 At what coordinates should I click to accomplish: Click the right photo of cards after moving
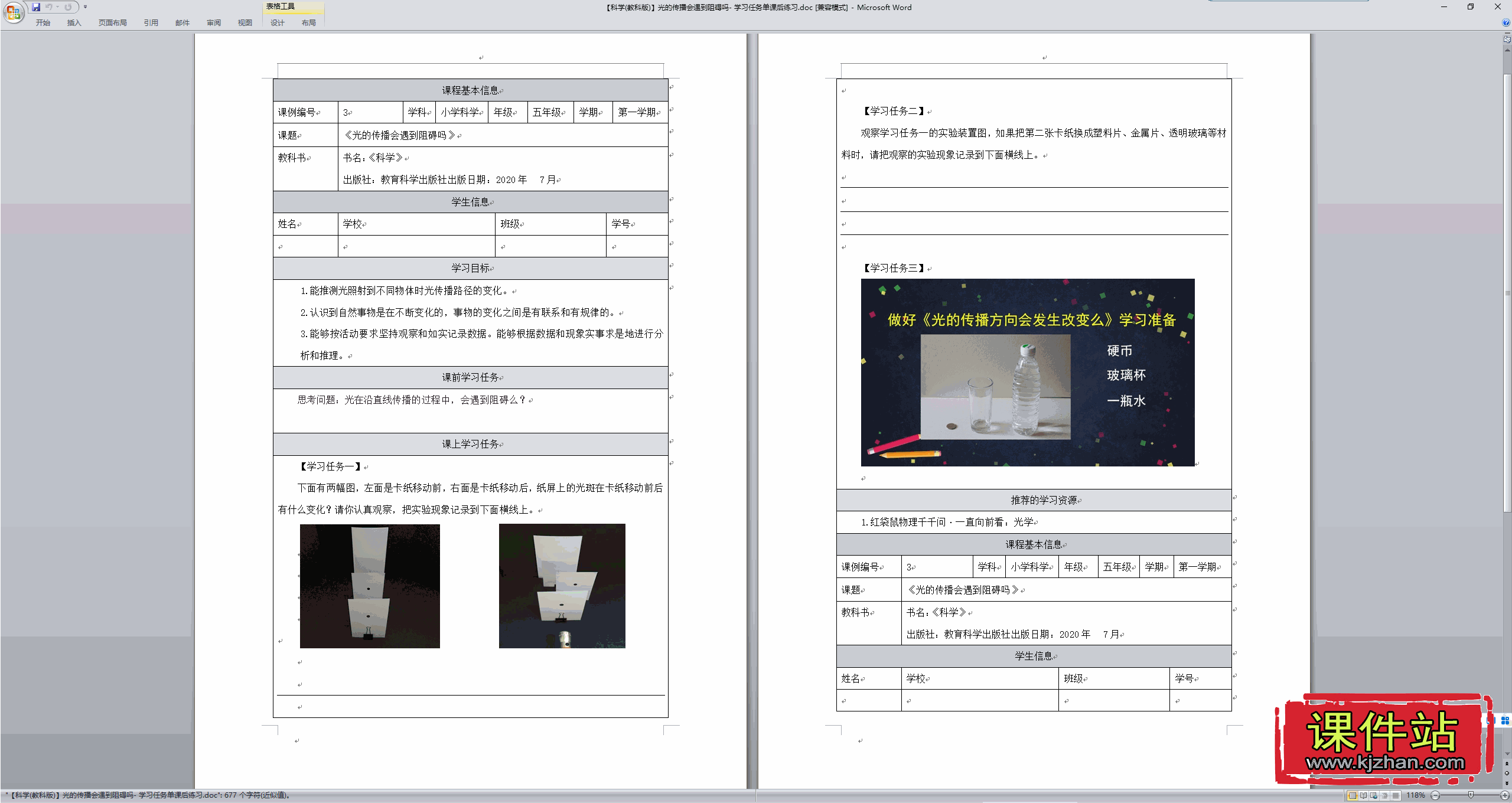(x=562, y=586)
